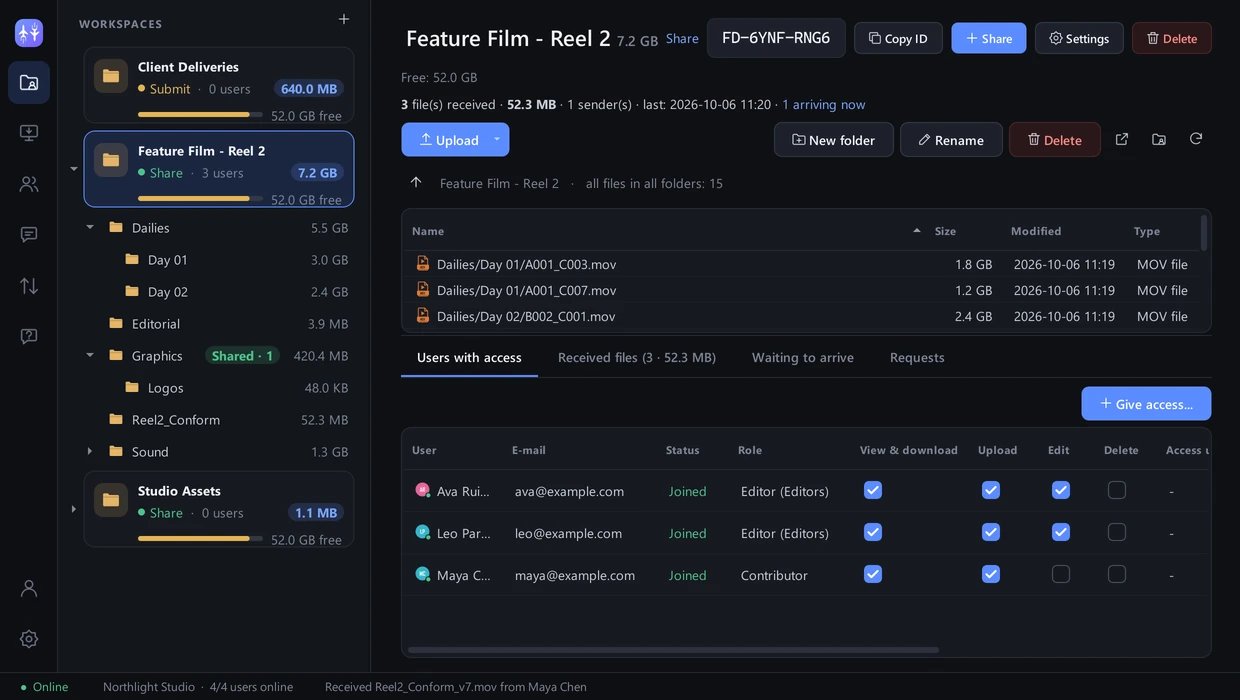The width and height of the screenshot is (1240, 700).
Task: Toggle View & download for Ava
Action: (873, 490)
